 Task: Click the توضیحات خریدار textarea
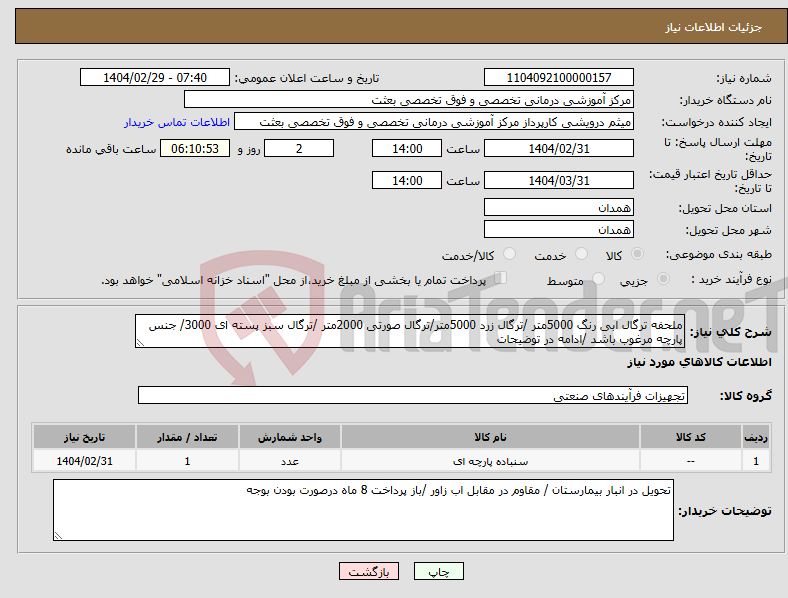point(363,510)
